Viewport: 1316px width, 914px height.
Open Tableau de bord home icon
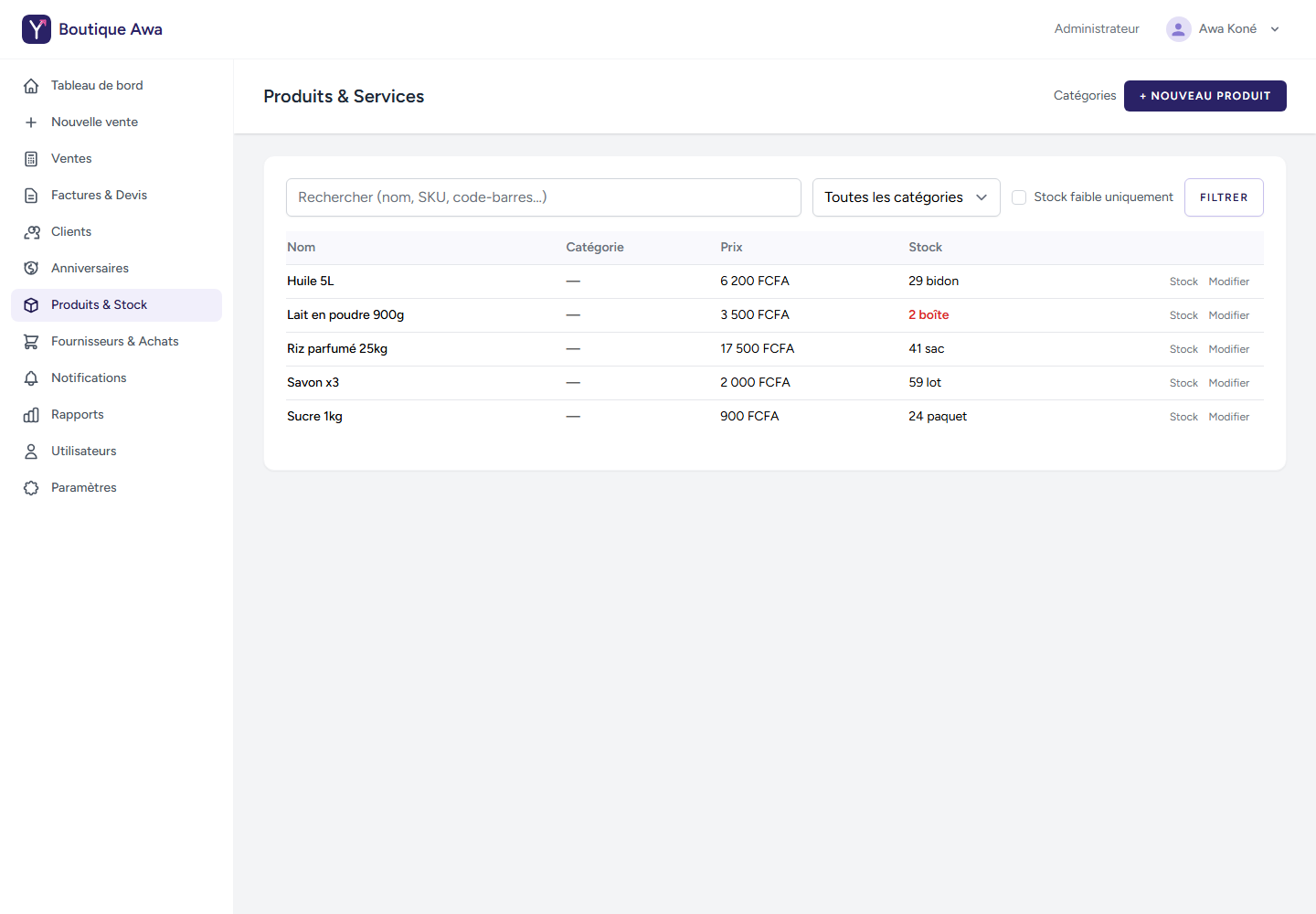coord(31,86)
